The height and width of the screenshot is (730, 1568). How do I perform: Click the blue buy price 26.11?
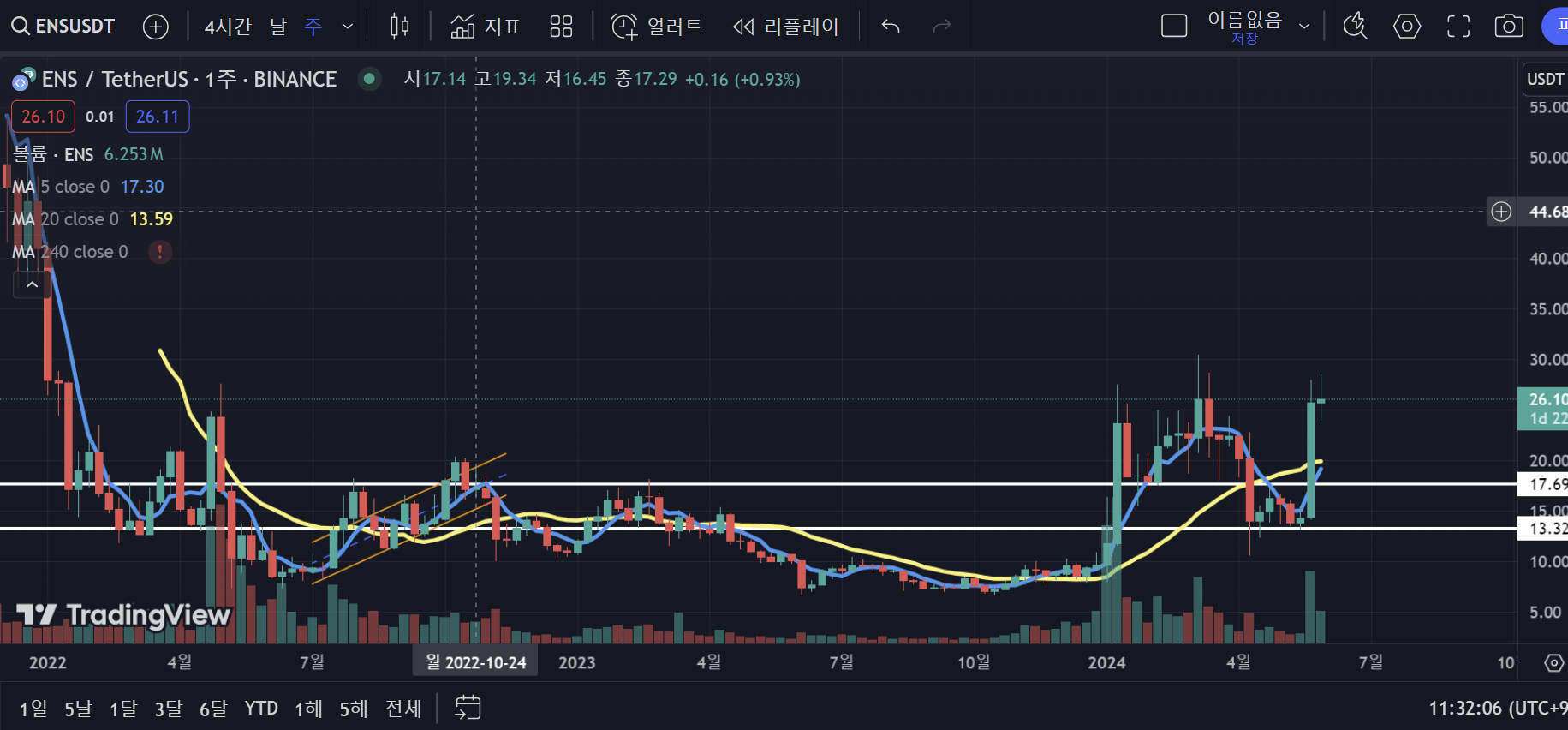pyautogui.click(x=158, y=117)
